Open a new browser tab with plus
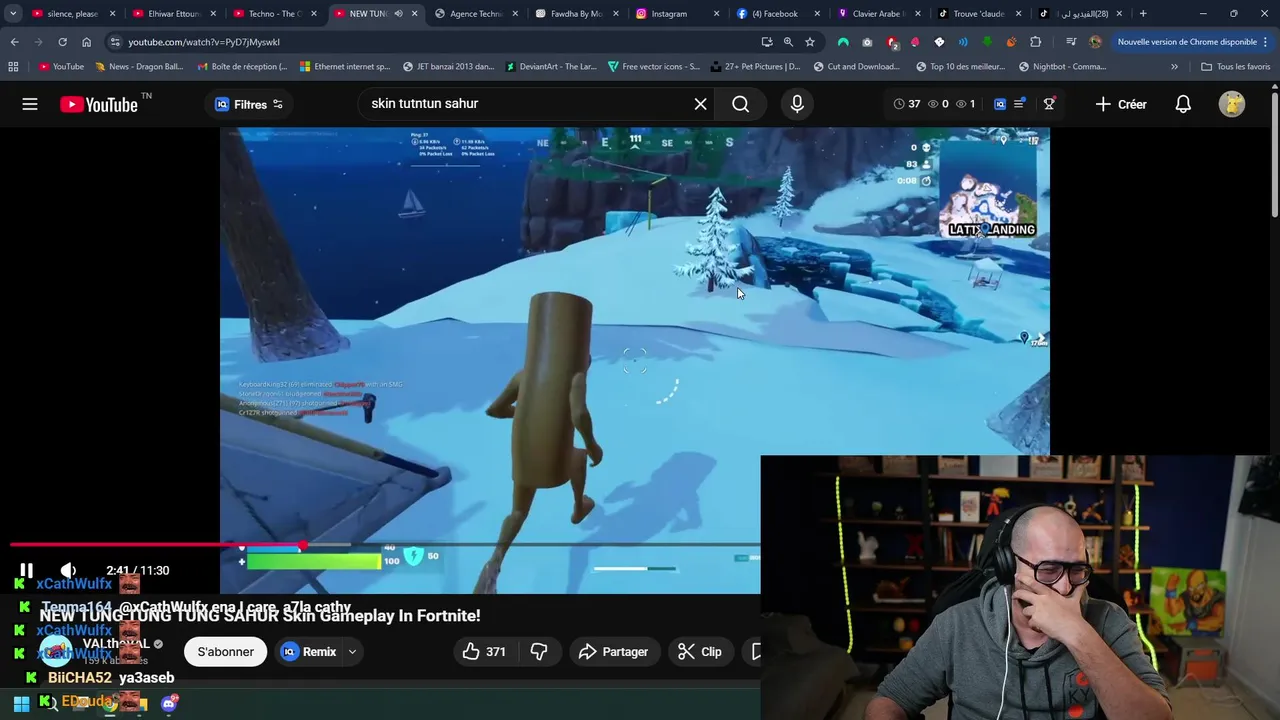 pyautogui.click(x=1143, y=14)
